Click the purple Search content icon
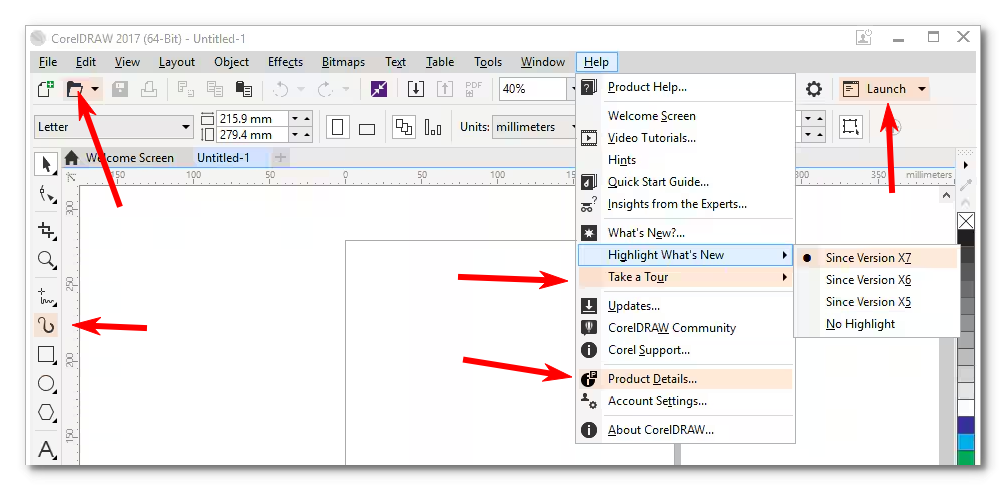This screenshot has height=490, width=1006. click(x=379, y=89)
